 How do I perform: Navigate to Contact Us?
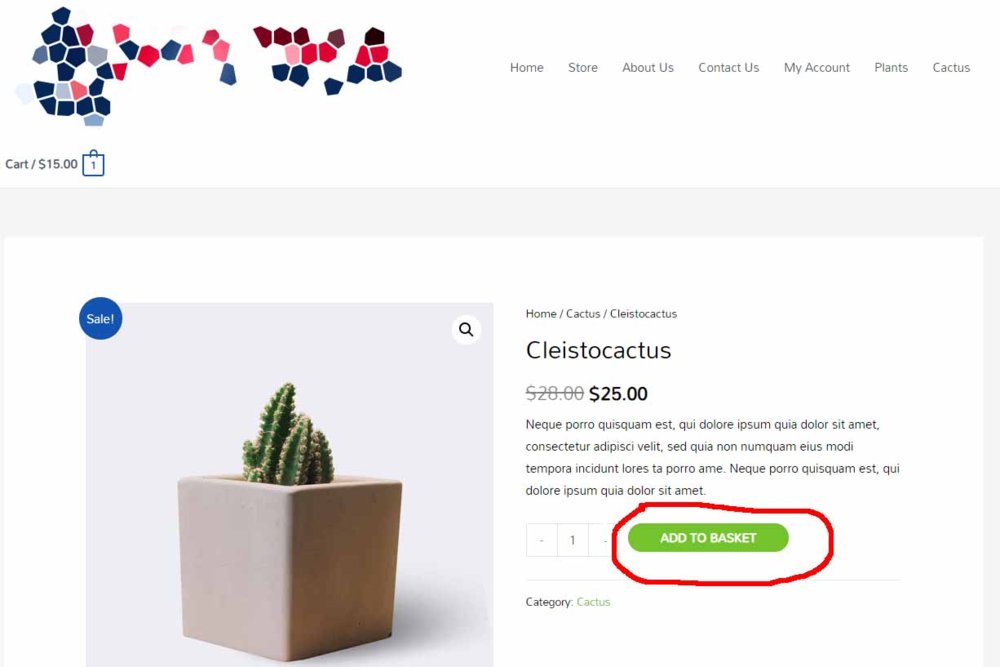729,68
